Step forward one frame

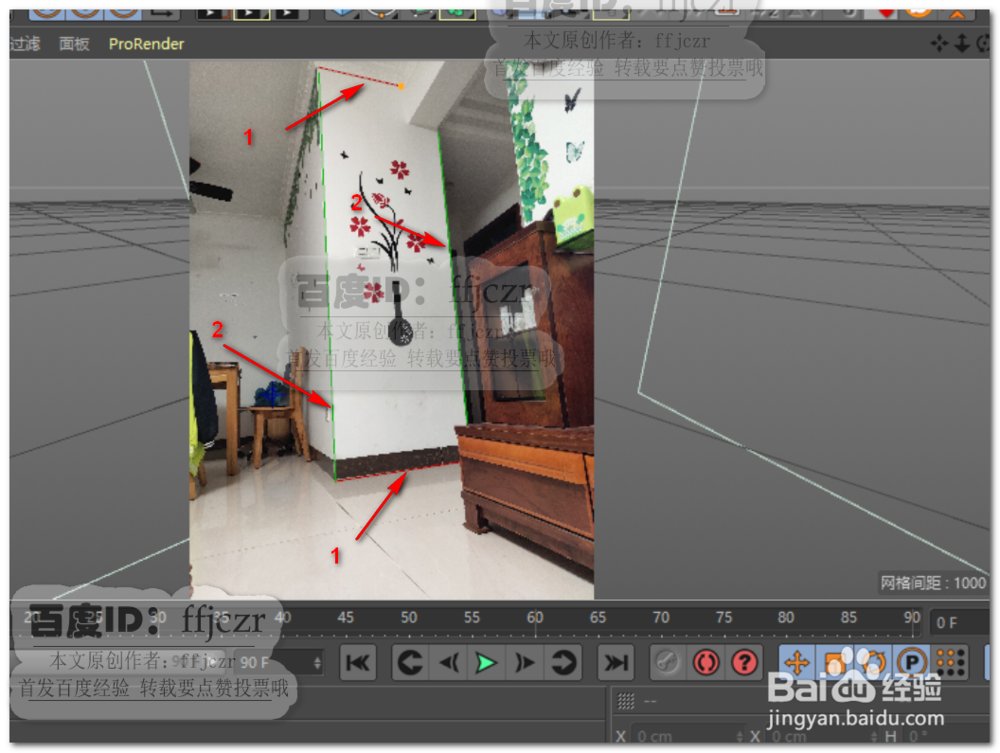point(525,663)
